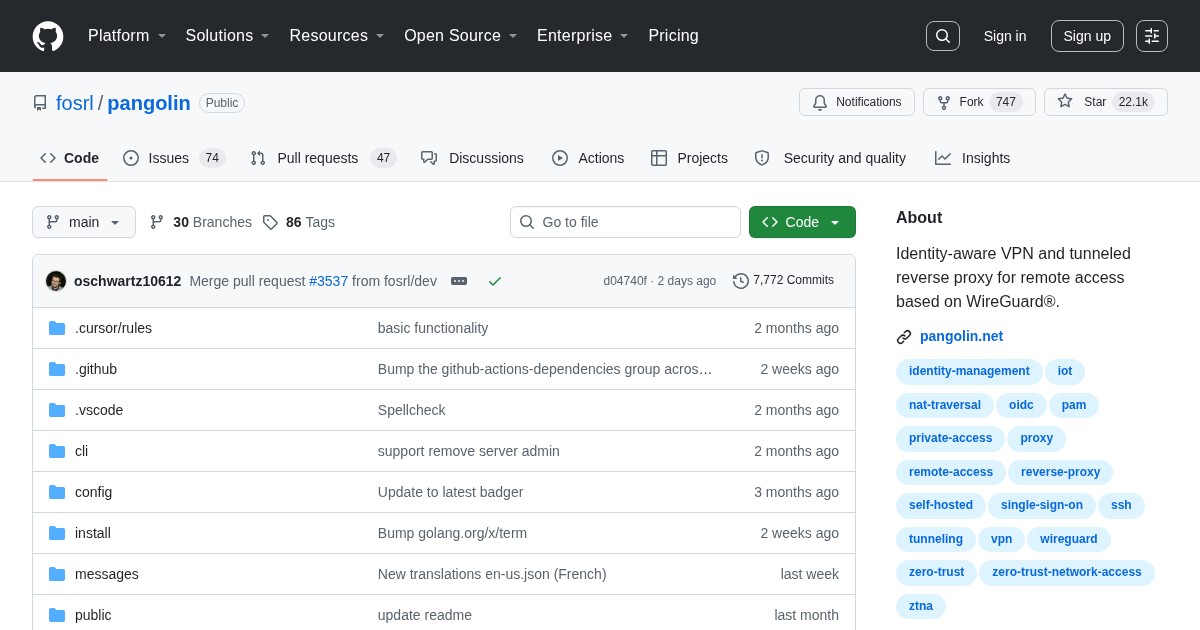Click the folder icon for .cursor/rules
1200x630 pixels.
click(x=57, y=328)
